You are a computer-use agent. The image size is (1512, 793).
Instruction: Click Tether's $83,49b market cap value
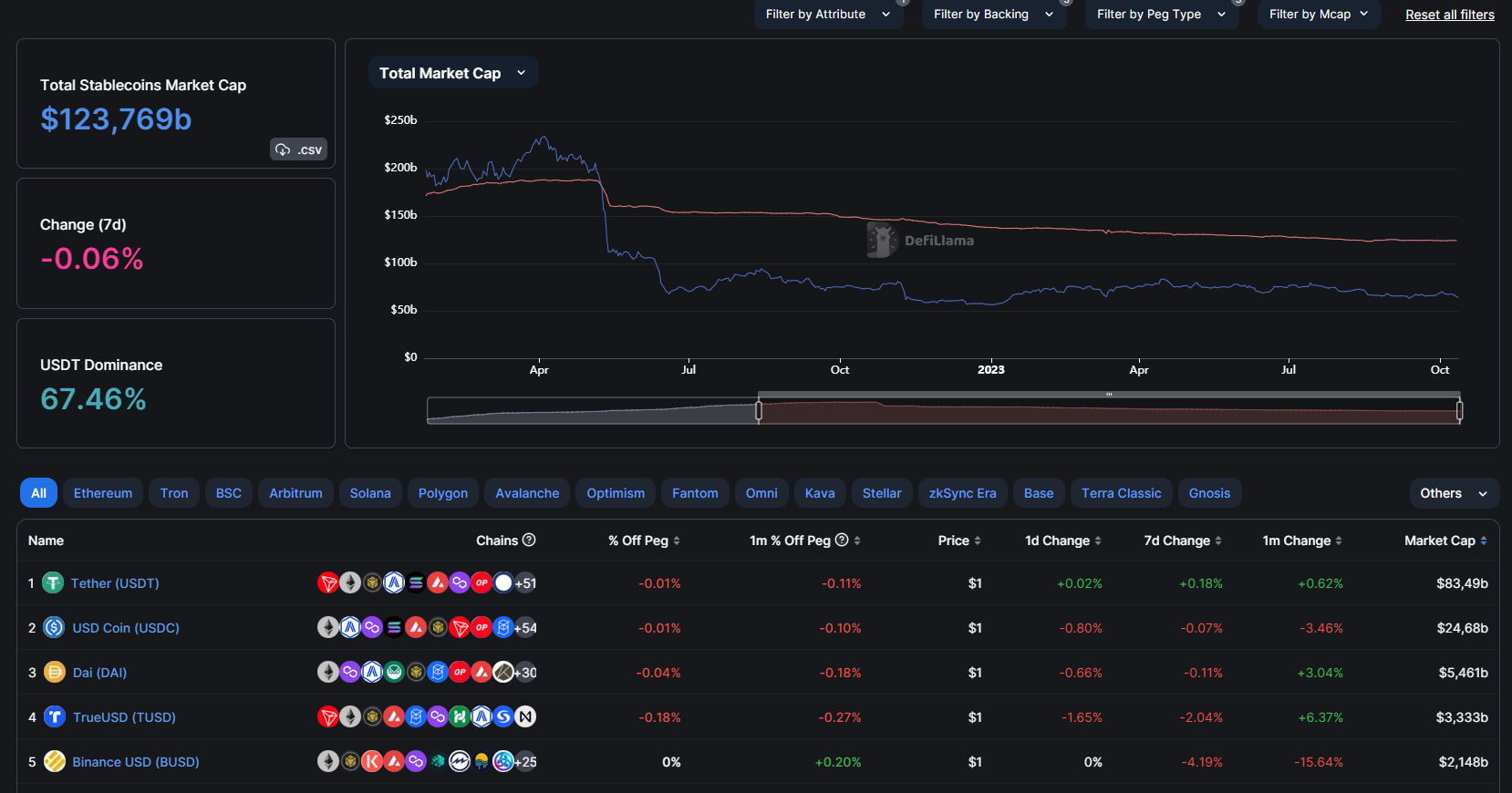click(1462, 583)
